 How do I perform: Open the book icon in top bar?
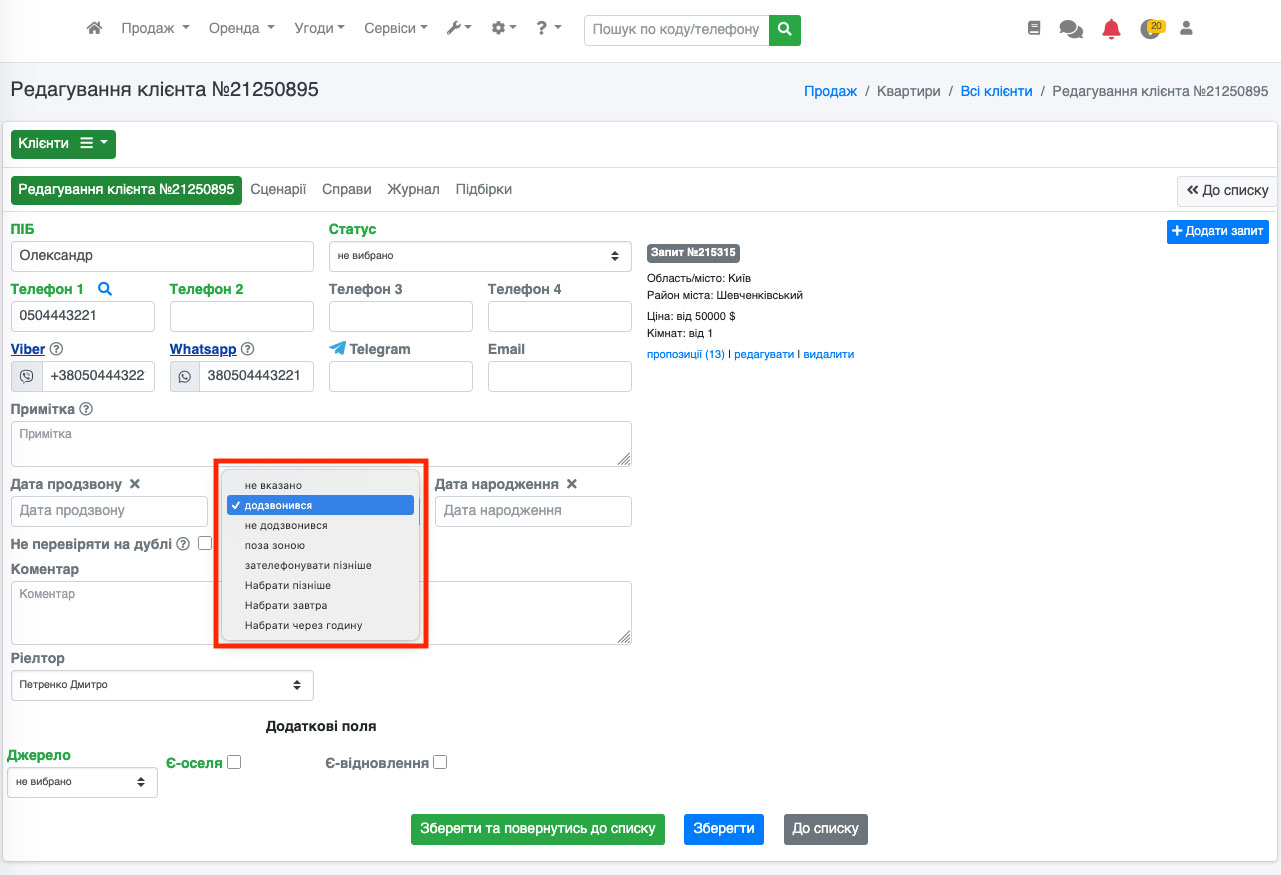[x=1034, y=29]
